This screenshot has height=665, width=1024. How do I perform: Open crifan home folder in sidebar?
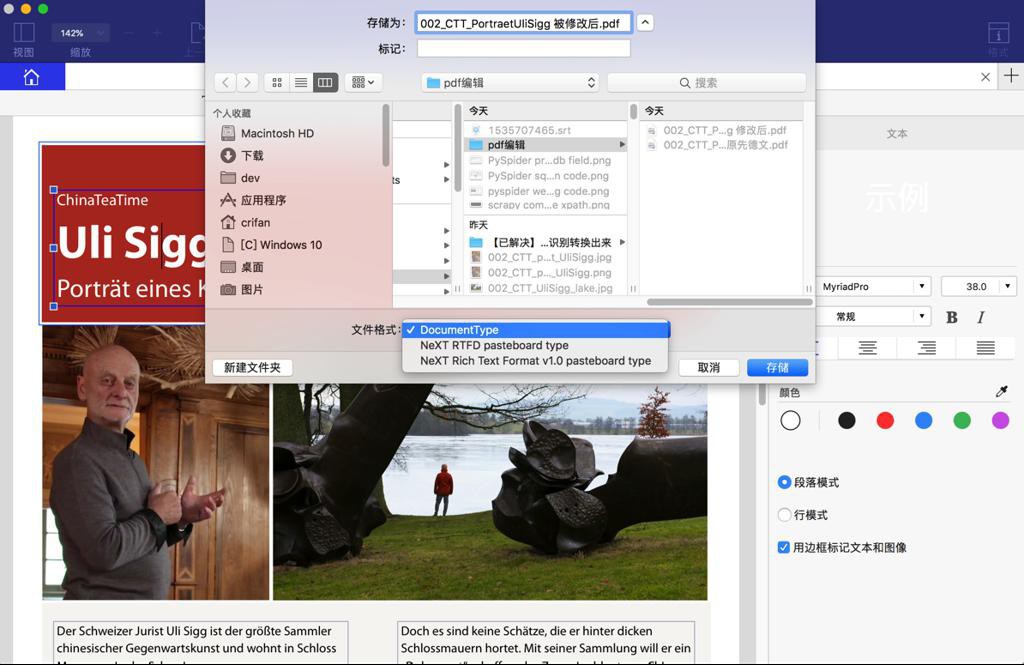pos(255,222)
